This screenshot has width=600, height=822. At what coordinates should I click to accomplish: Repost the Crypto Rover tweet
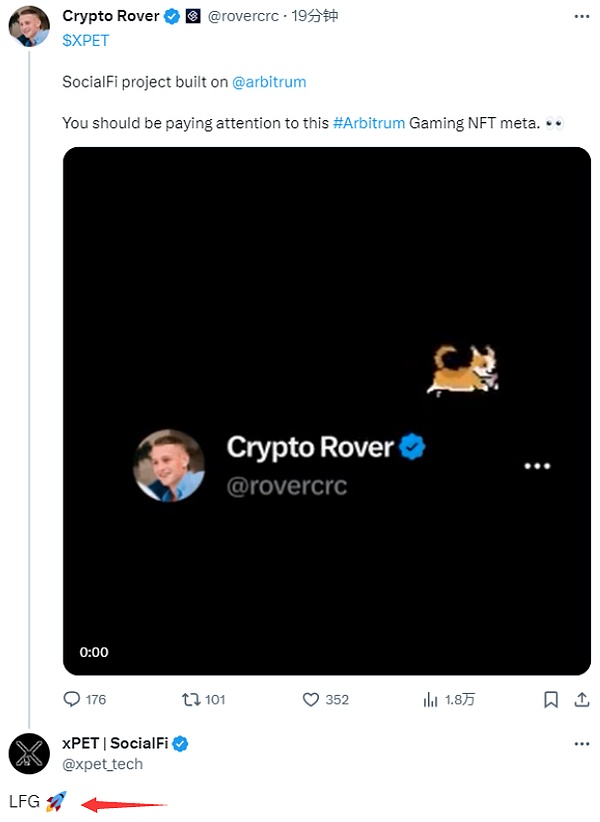pos(187,699)
